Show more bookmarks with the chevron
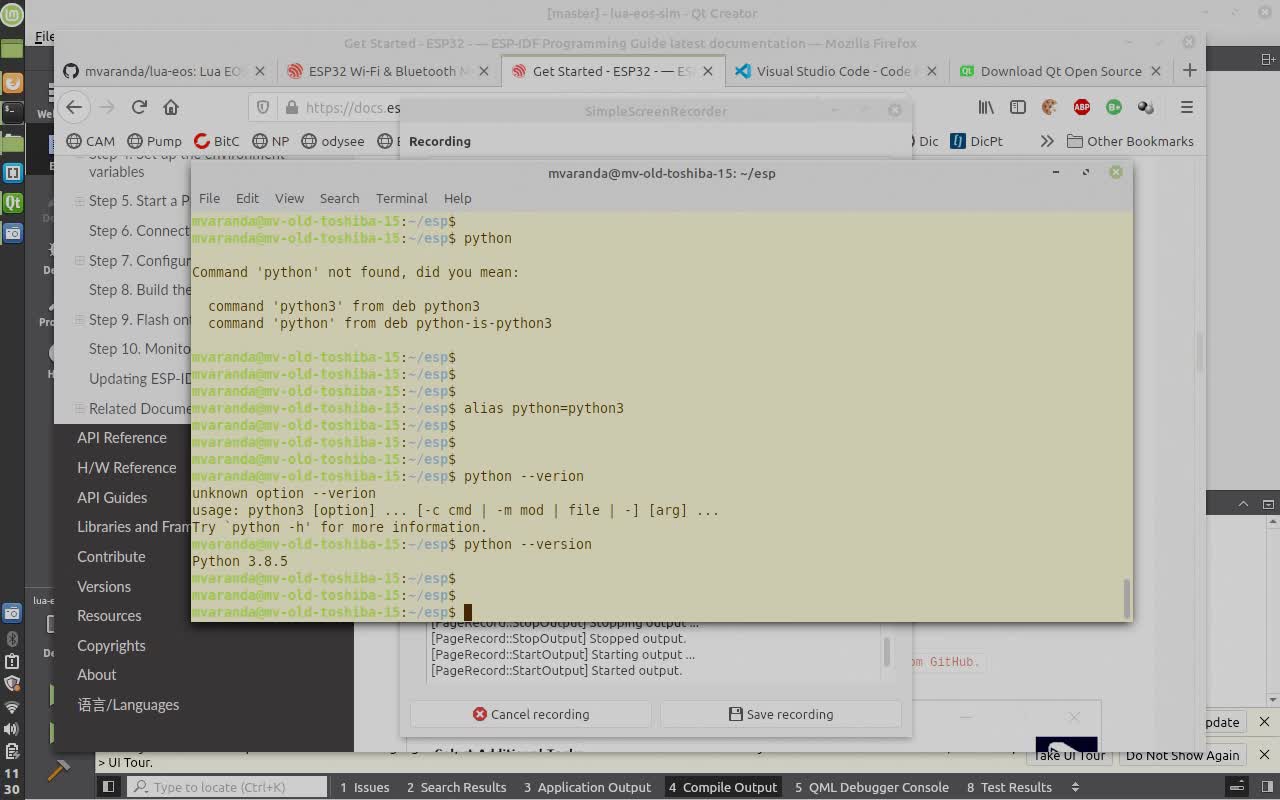Image resolution: width=1280 pixels, height=800 pixels. tap(1047, 141)
